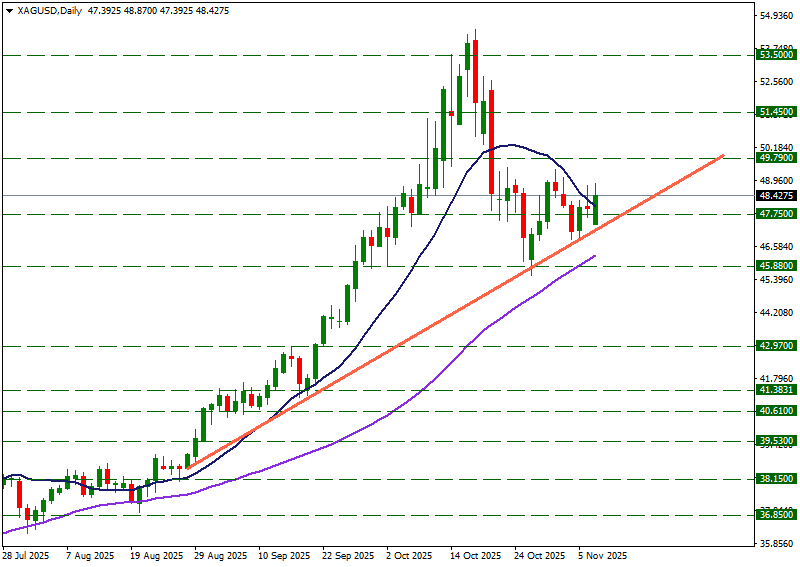Click the 5 Nov 2025 date label

[x=602, y=555]
